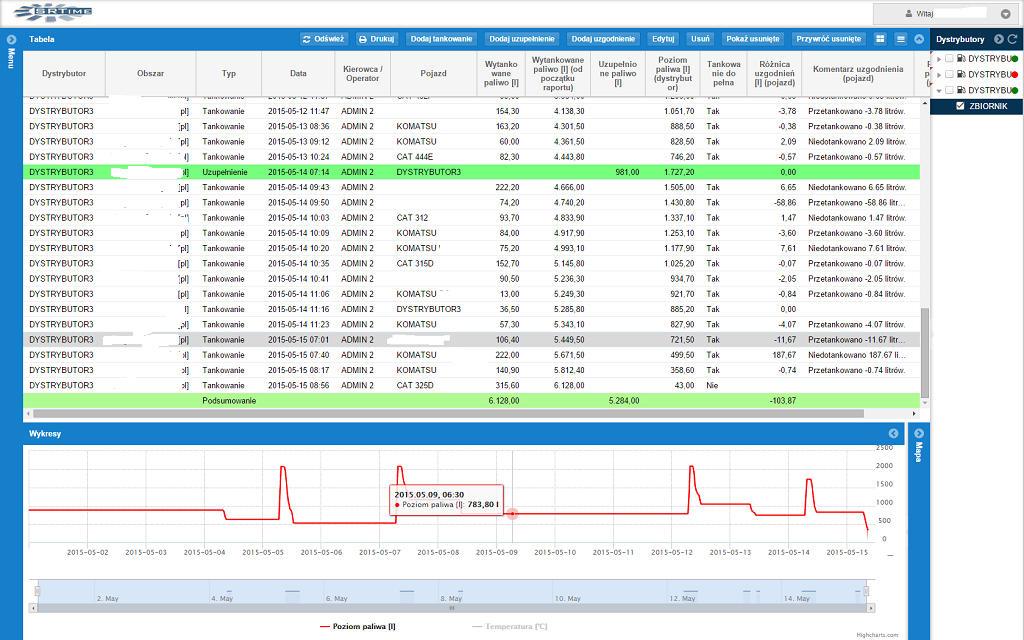
Task: Click Dodaj tankowanie button
Action: (x=441, y=39)
